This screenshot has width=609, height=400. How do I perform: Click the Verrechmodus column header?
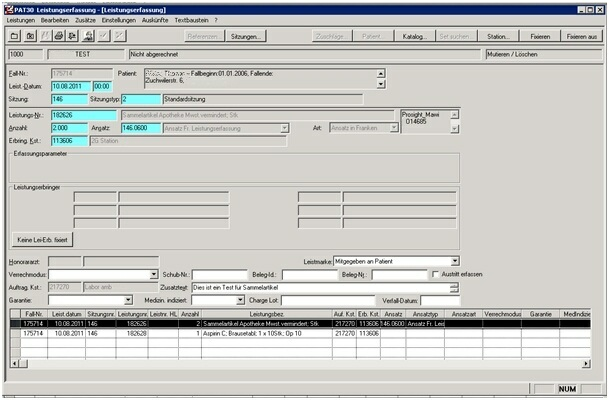502,314
